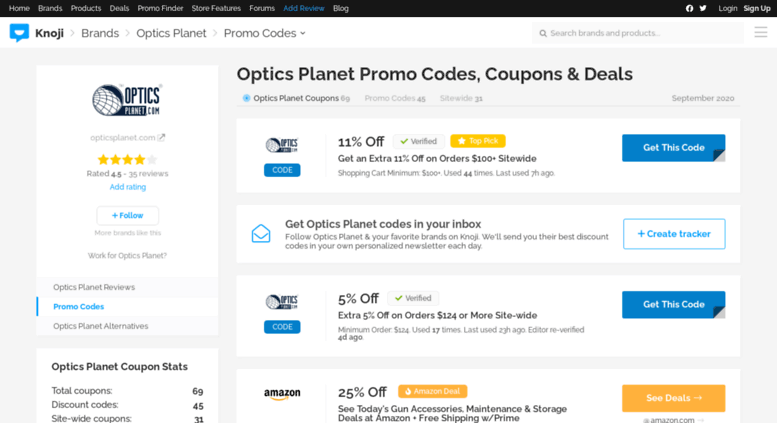Select the Promo Codes 45 filter
This screenshot has height=423, width=777.
[395, 98]
